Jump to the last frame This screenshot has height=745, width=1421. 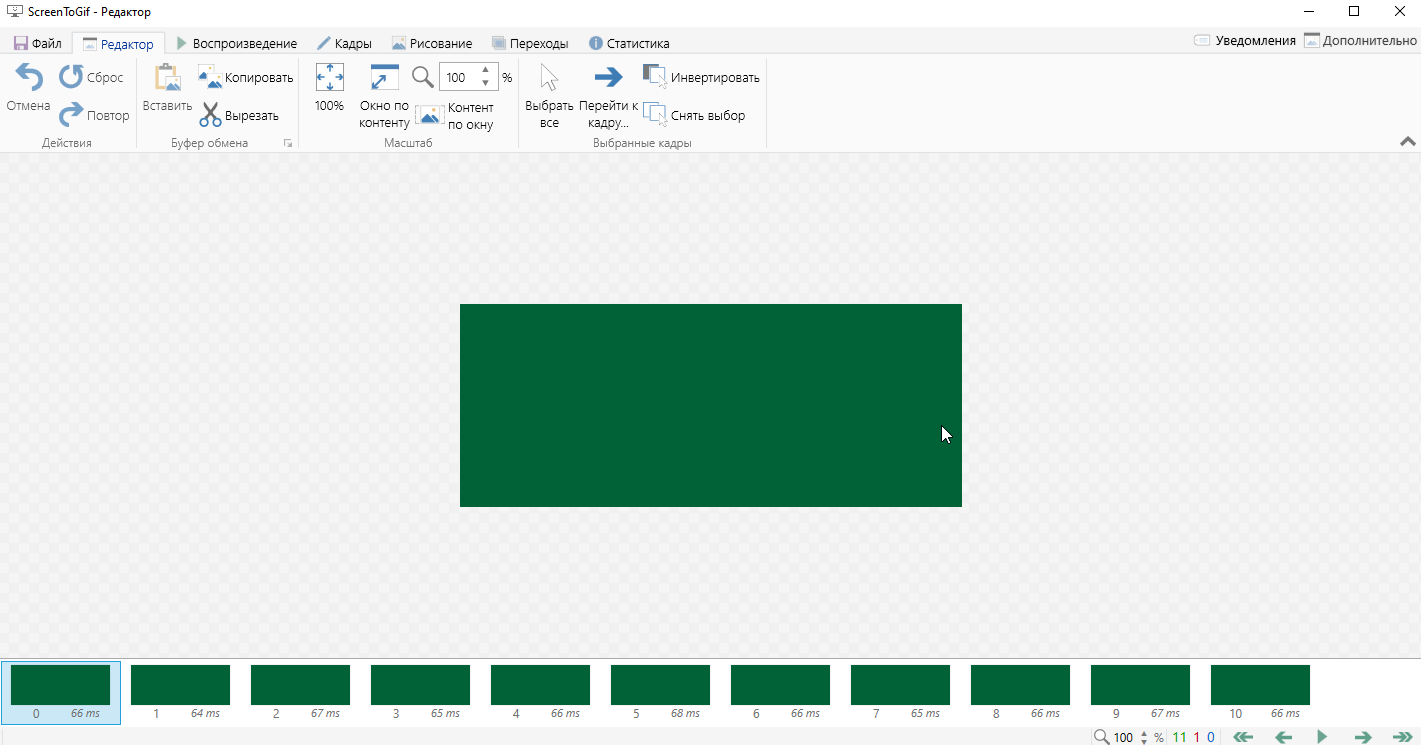1402,737
